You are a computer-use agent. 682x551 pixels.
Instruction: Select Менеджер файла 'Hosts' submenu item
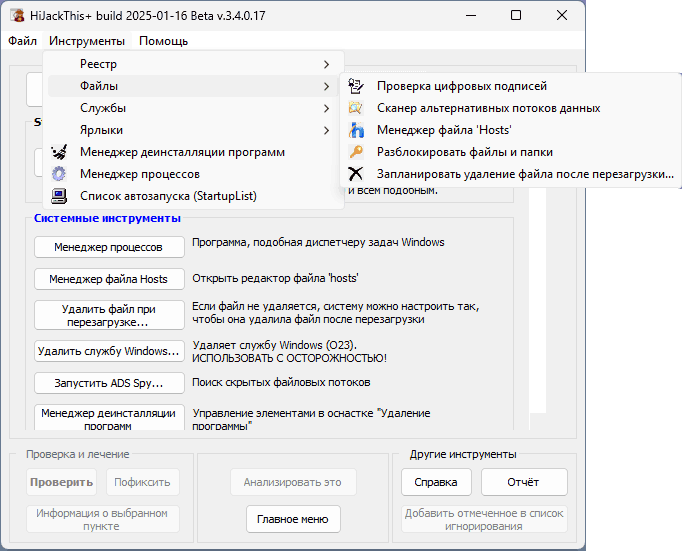(511, 130)
